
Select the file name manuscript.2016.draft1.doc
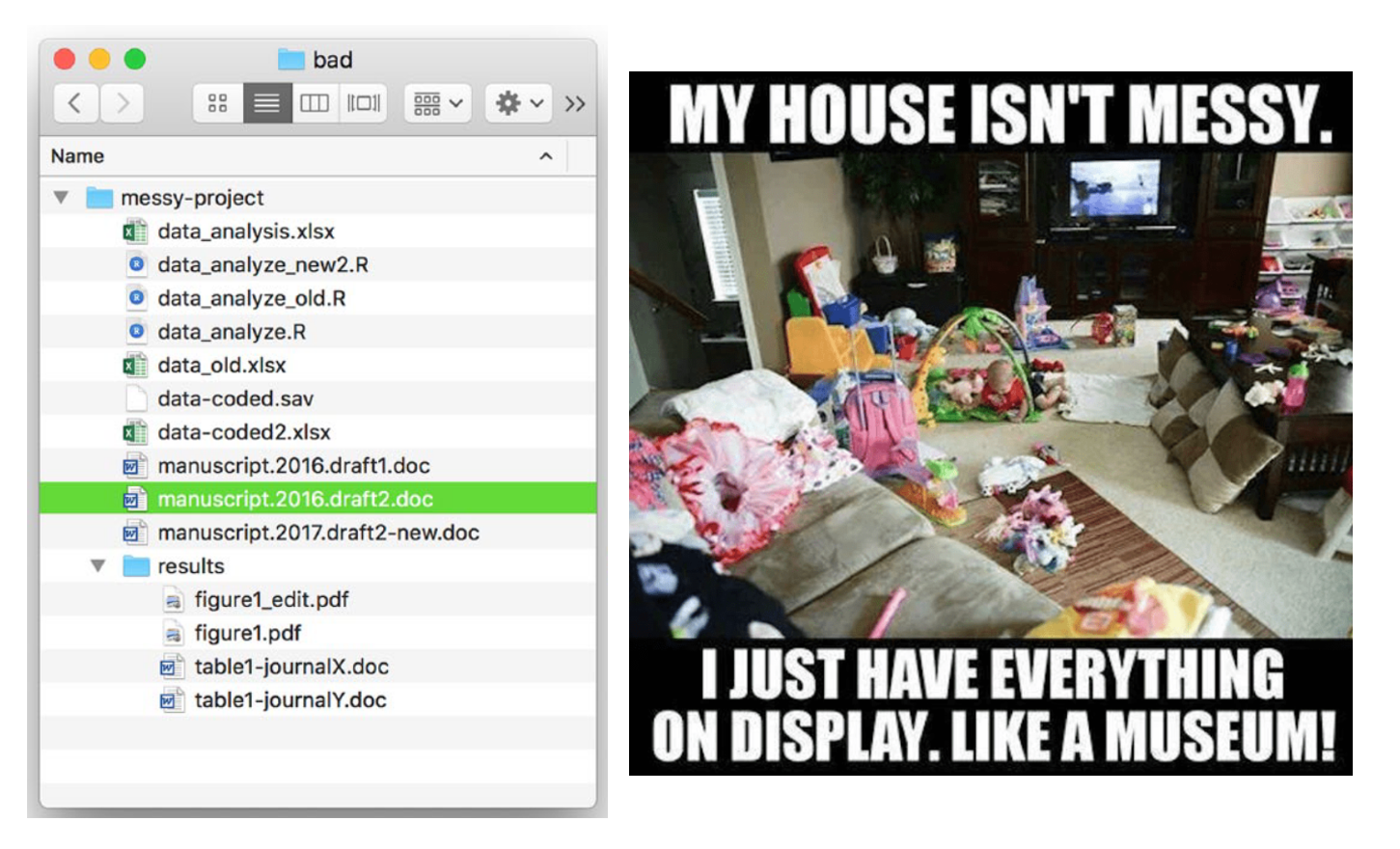click(294, 466)
